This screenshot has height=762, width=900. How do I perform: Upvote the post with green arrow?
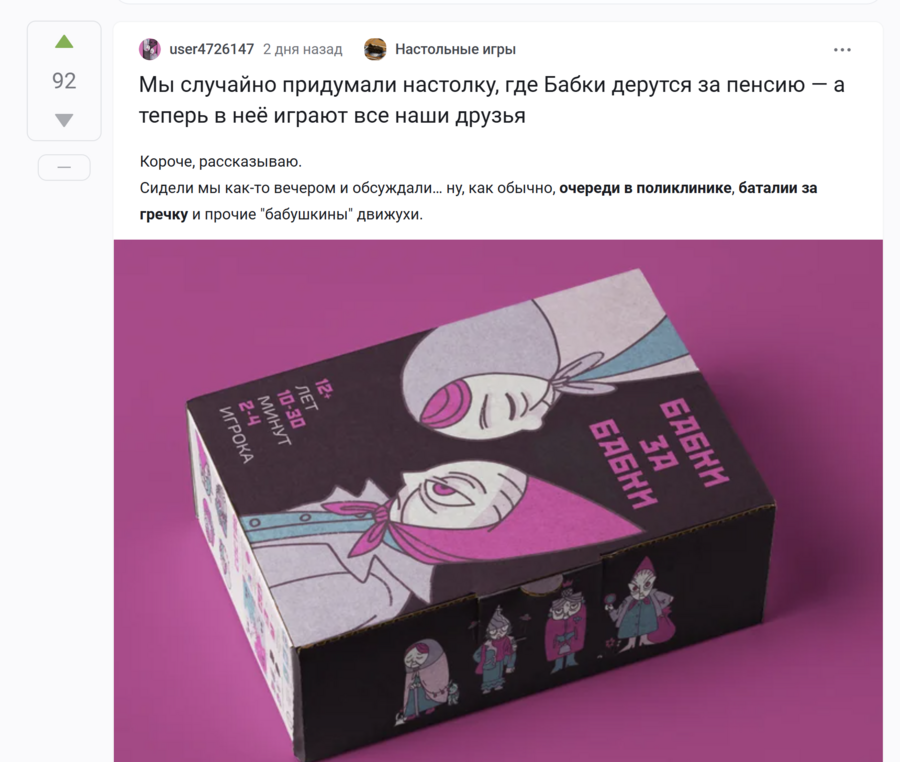(64, 42)
